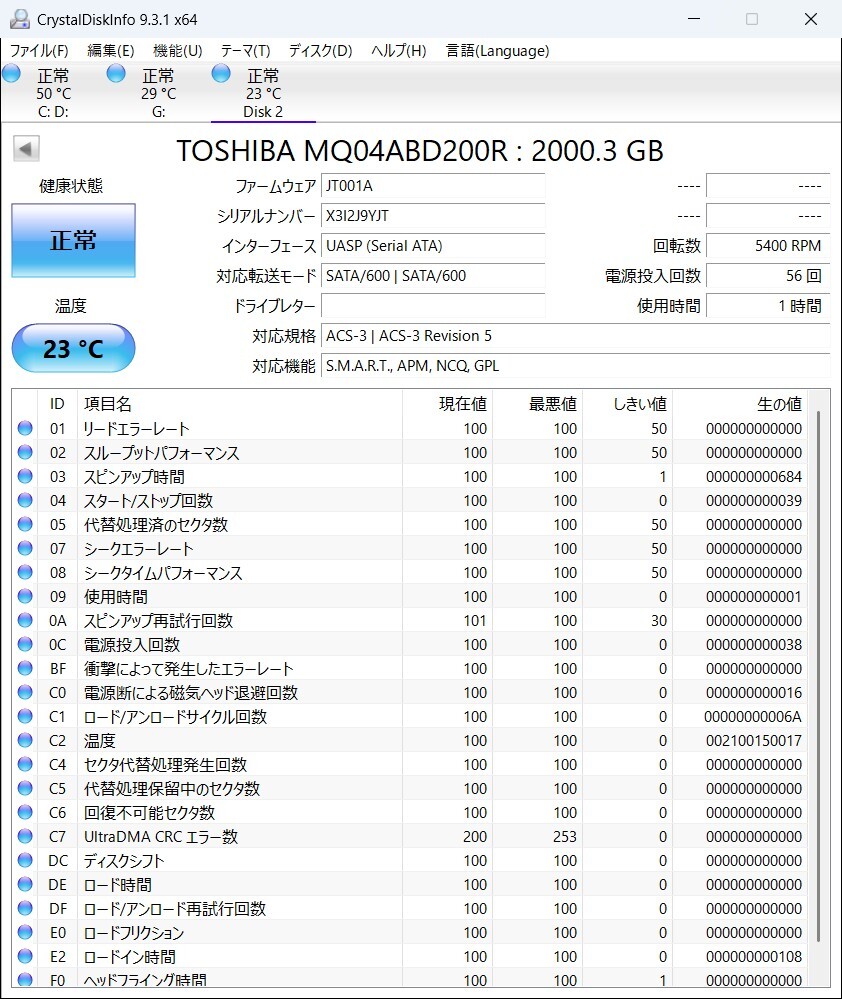This screenshot has height=999, width=842.
Task: Switch to the C: D: disk tab
Action: click(54, 93)
